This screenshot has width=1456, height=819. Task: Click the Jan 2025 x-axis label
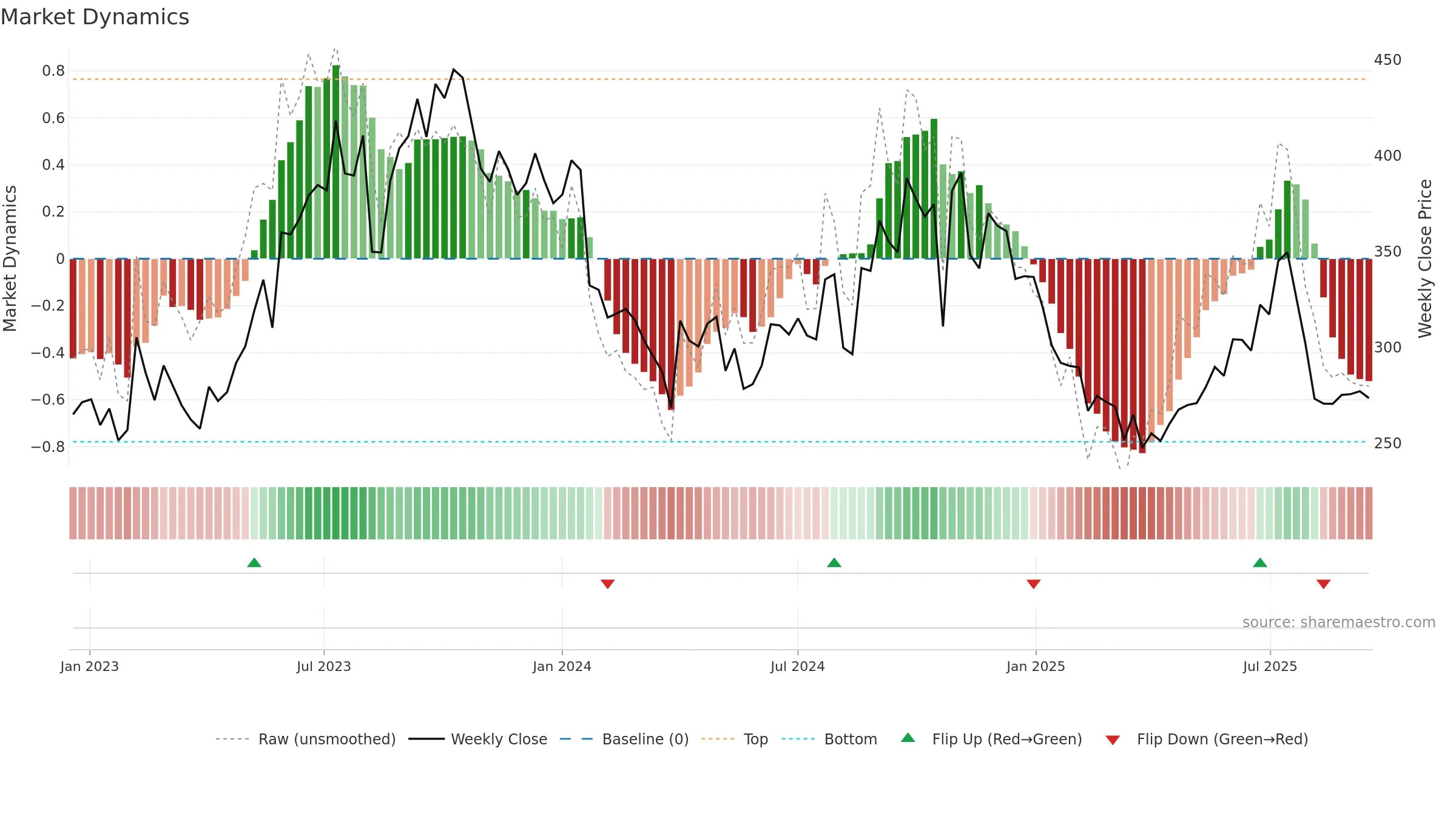(x=1036, y=666)
